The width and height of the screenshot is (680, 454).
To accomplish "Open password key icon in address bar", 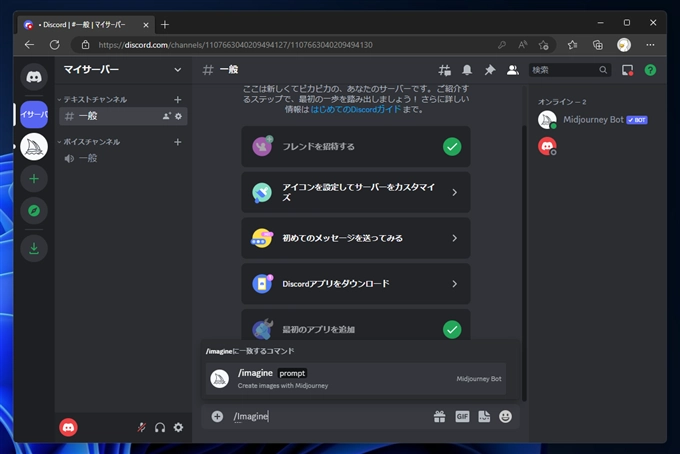I will click(502, 45).
